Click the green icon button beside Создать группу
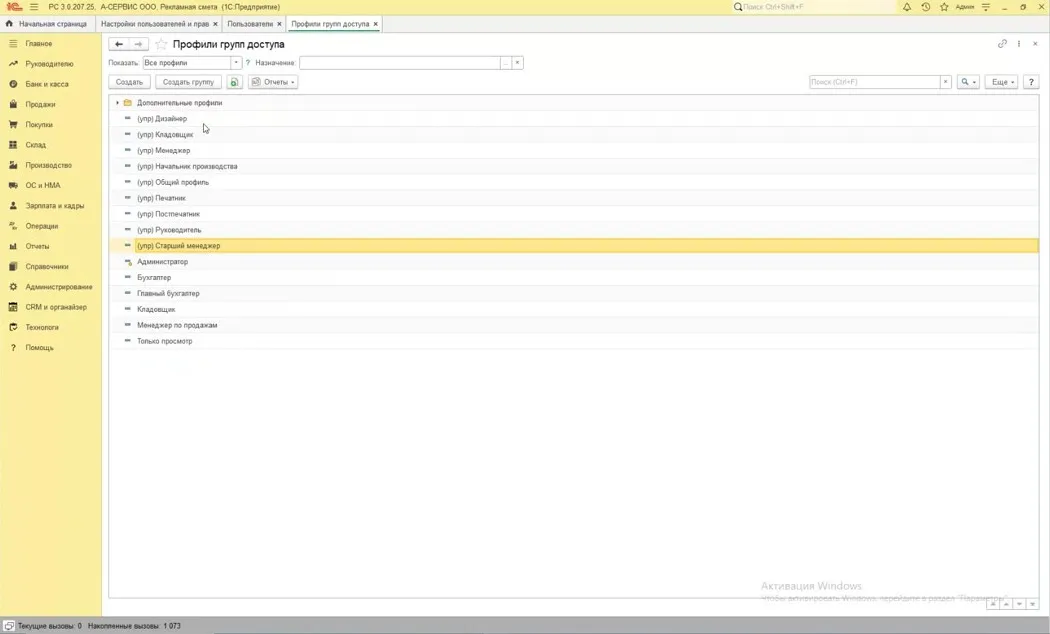This screenshot has width=1050, height=634. pos(234,82)
